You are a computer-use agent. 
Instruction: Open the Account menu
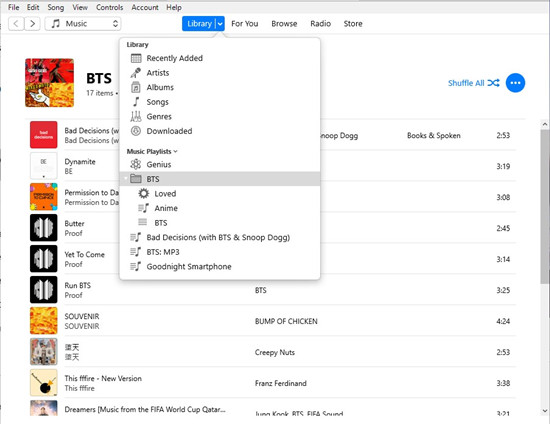click(x=145, y=7)
